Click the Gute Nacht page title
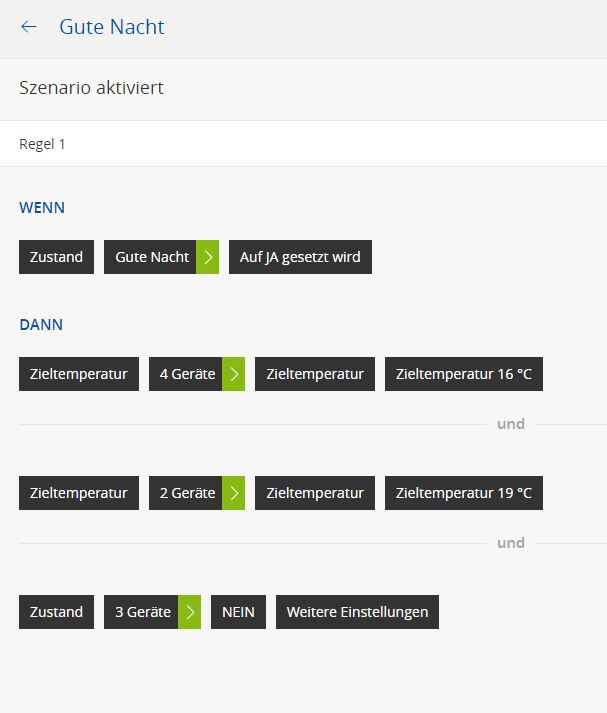This screenshot has width=607, height=713. [112, 27]
